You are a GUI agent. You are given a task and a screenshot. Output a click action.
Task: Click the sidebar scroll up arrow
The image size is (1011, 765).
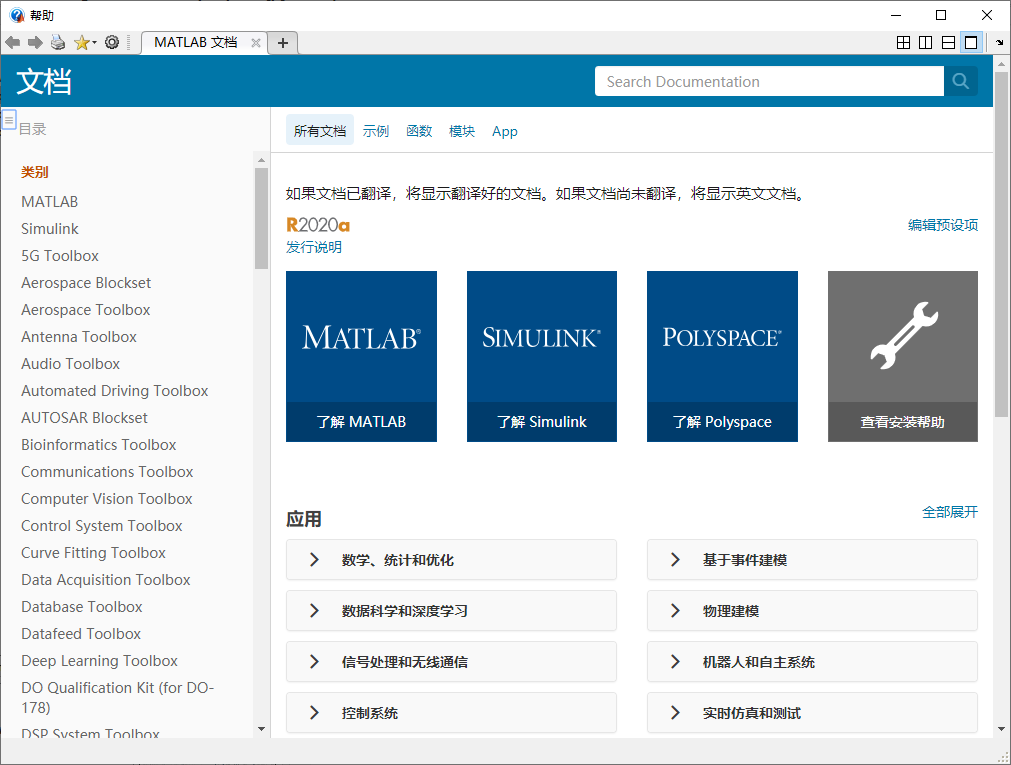click(x=261, y=160)
